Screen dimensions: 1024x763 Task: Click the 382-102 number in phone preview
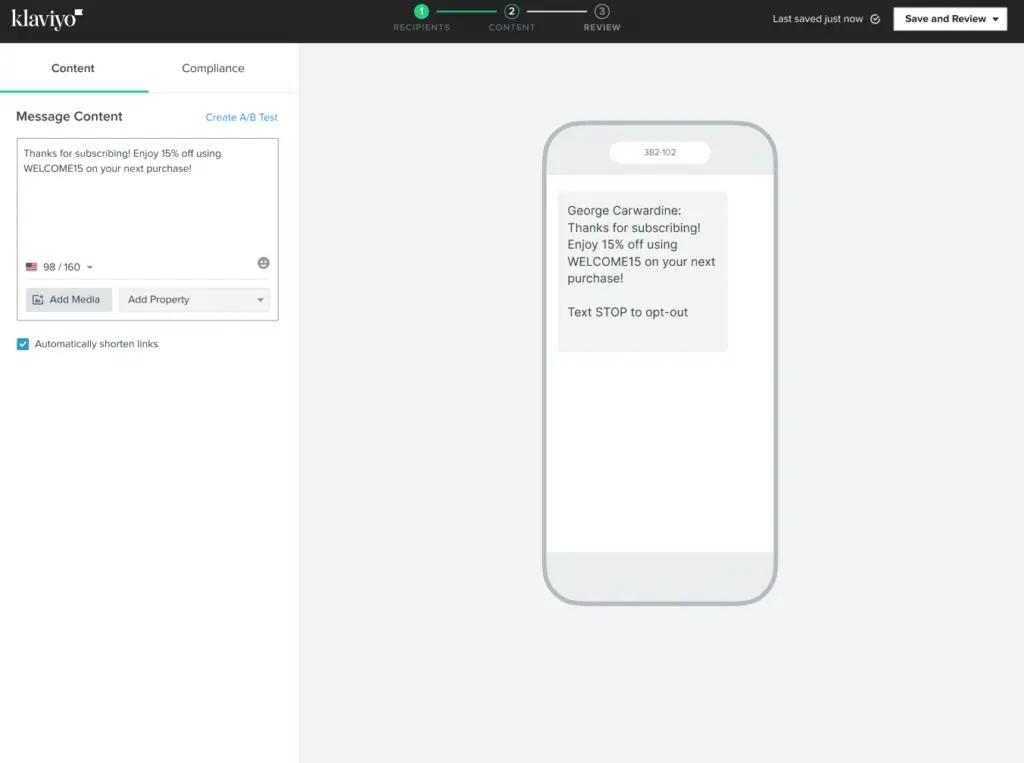click(x=660, y=151)
